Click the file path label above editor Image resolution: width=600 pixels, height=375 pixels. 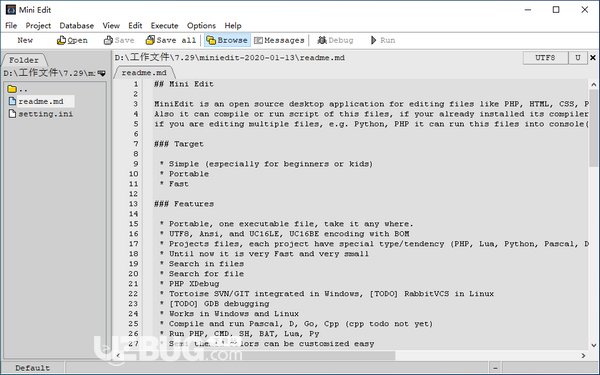230,58
